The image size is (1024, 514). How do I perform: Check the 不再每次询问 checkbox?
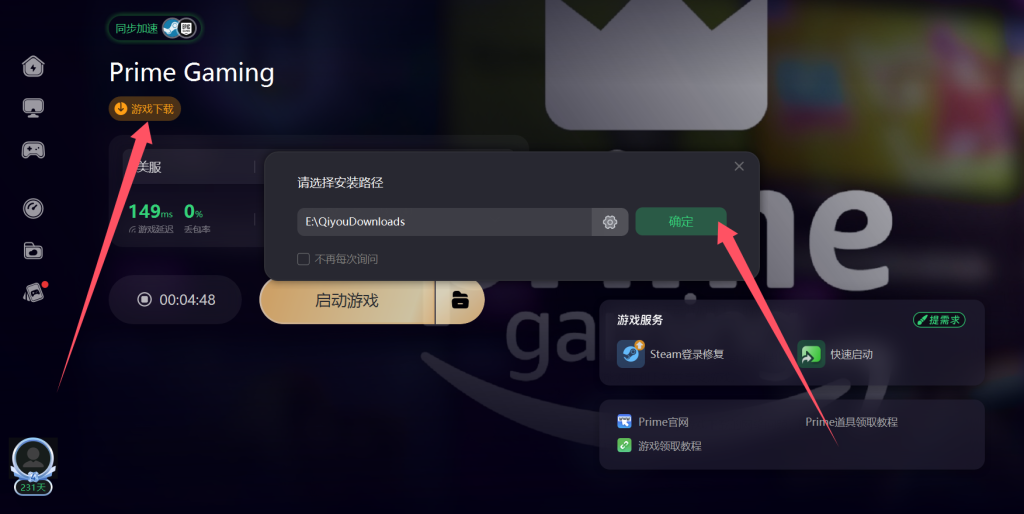pos(303,259)
